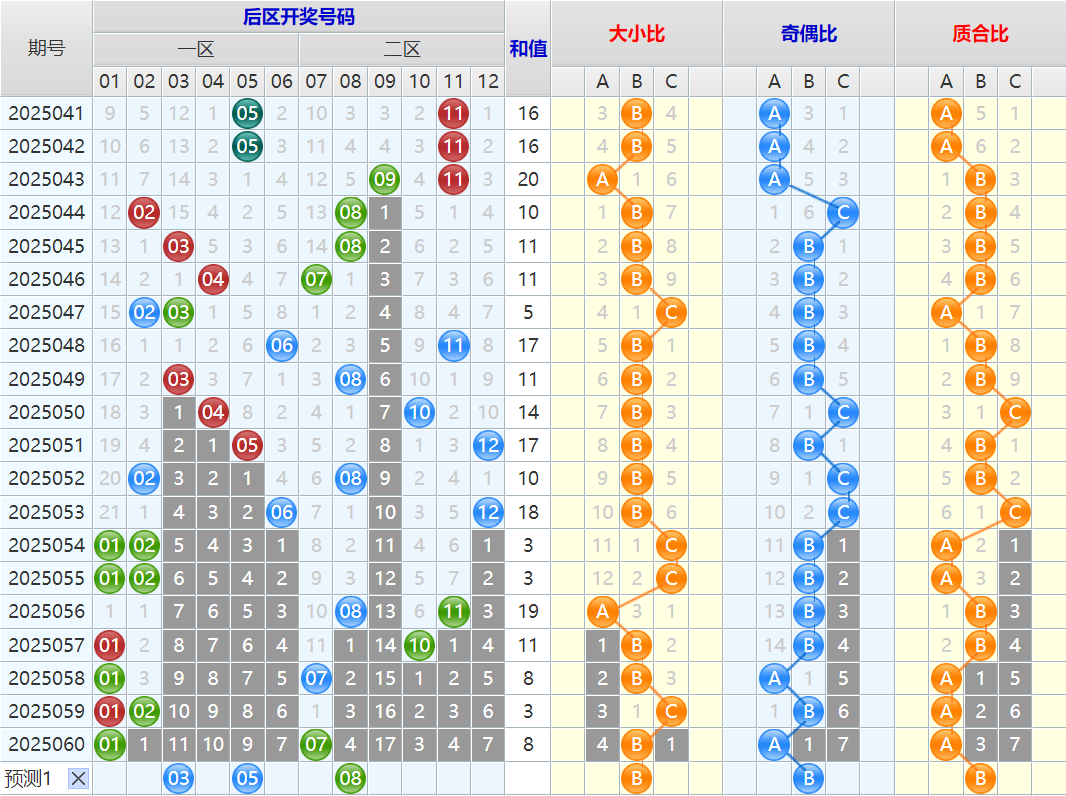Screen dimensions: 1066x796
Task: Click number column header 06
Action: [281, 82]
